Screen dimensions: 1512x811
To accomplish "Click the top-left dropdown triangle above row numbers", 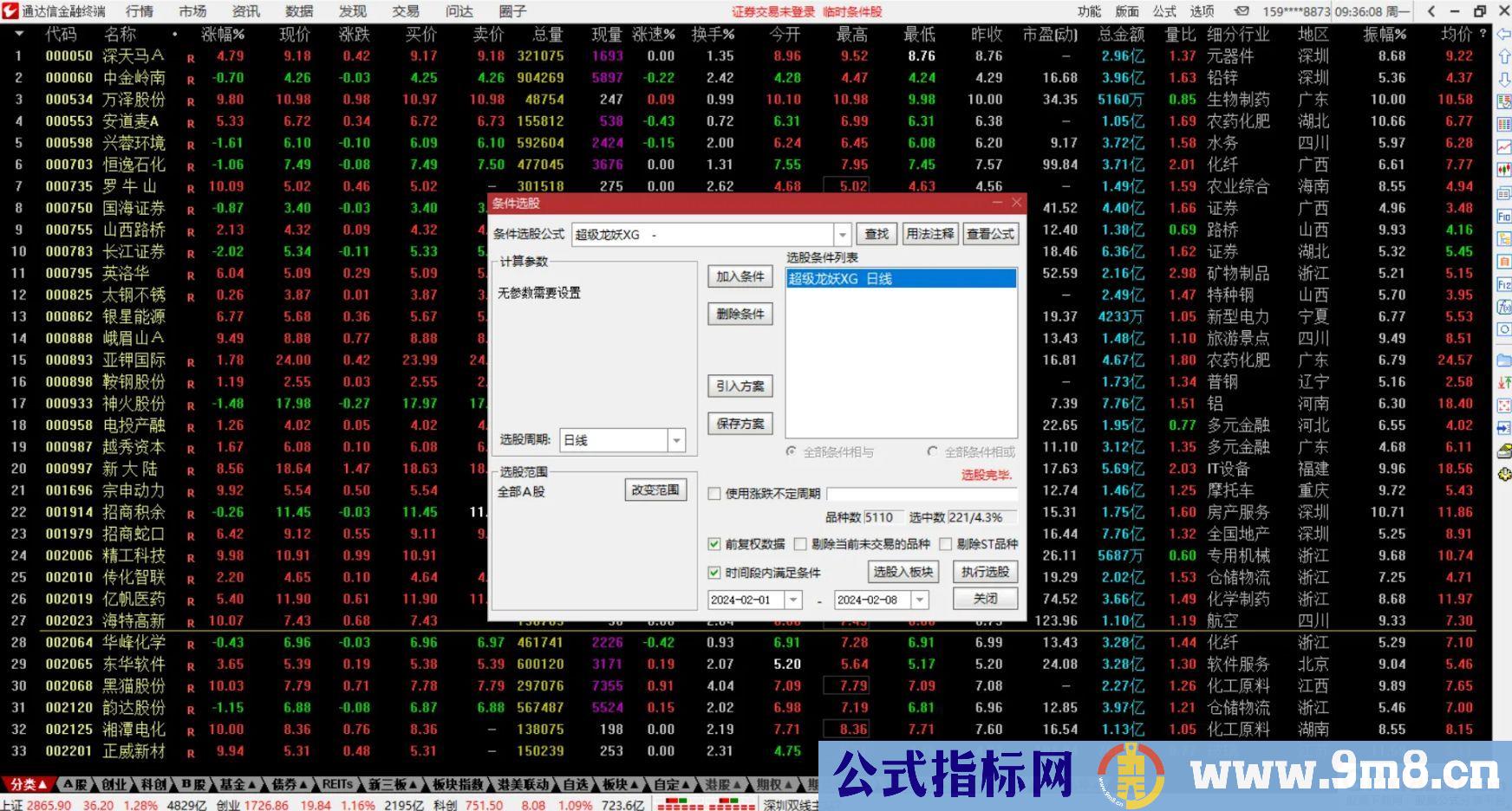I will (x=19, y=34).
